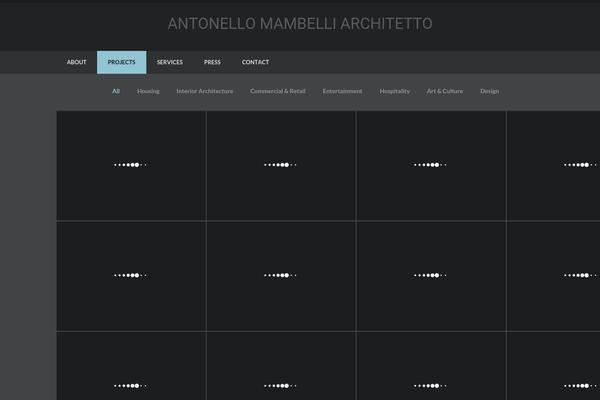Navigate to the Contact page
Viewport: 600px width, 400px height.
point(255,62)
